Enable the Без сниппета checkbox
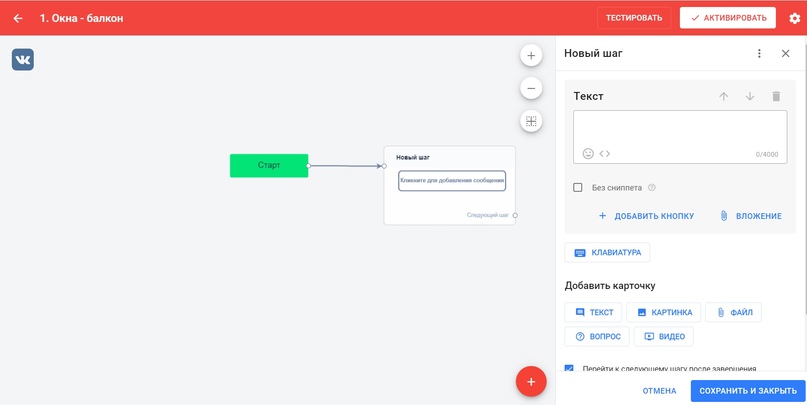 (x=578, y=187)
